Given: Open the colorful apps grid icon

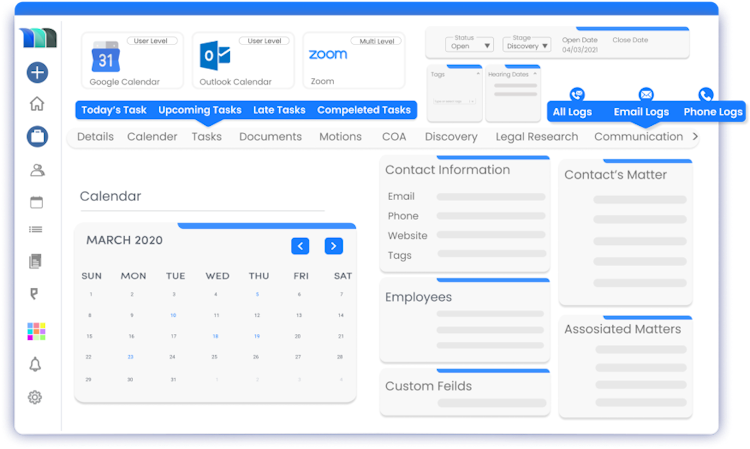Looking at the screenshot, I should tap(36, 331).
